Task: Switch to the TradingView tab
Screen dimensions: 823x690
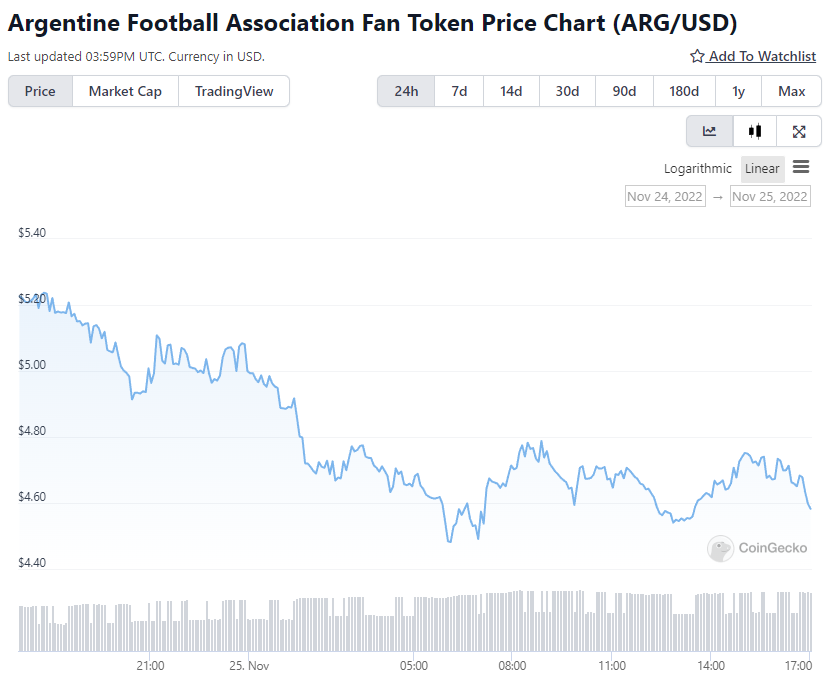Action: (234, 91)
